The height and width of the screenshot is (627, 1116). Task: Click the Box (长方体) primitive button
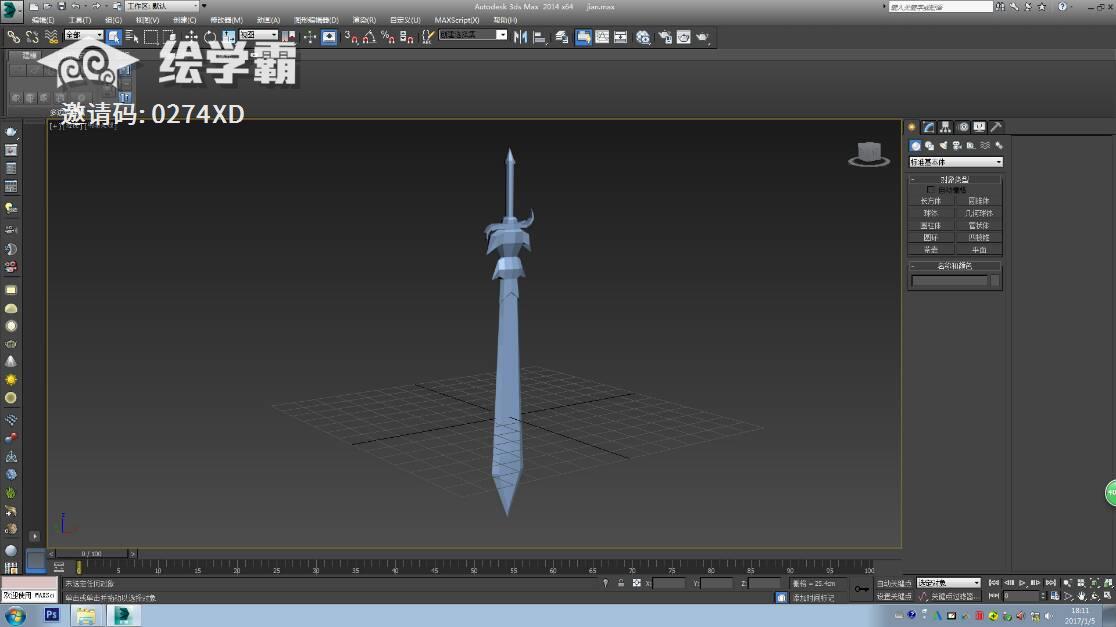coord(931,201)
